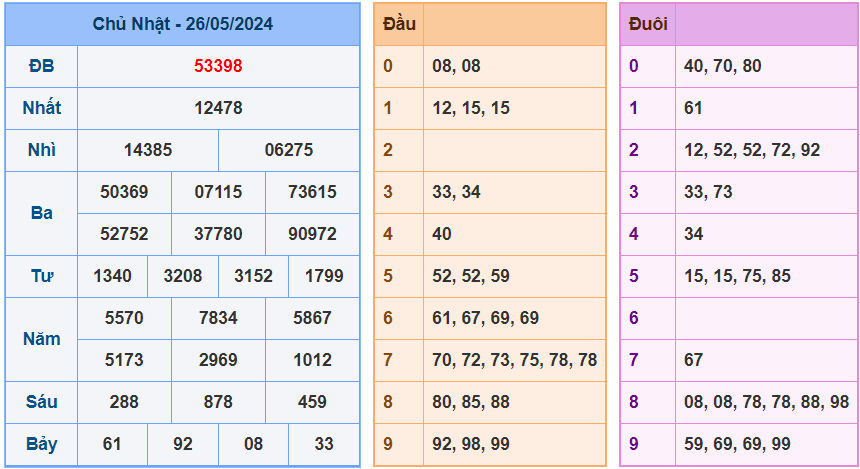
Task: Select Ba prize number 52752
Action: (125, 234)
